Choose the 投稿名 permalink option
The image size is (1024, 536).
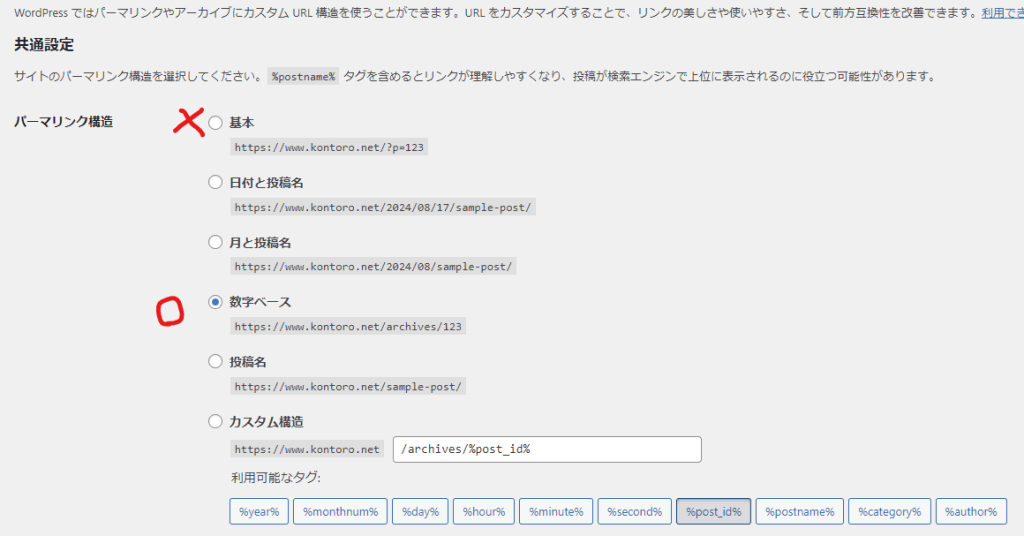click(215, 362)
